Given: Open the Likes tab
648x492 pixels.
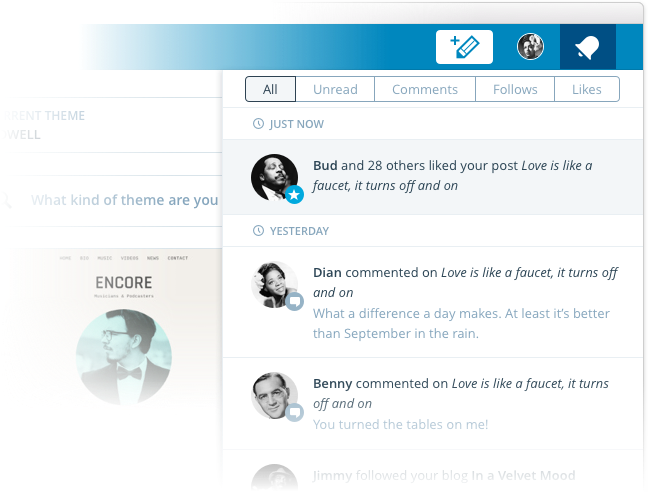Looking at the screenshot, I should click(x=587, y=89).
